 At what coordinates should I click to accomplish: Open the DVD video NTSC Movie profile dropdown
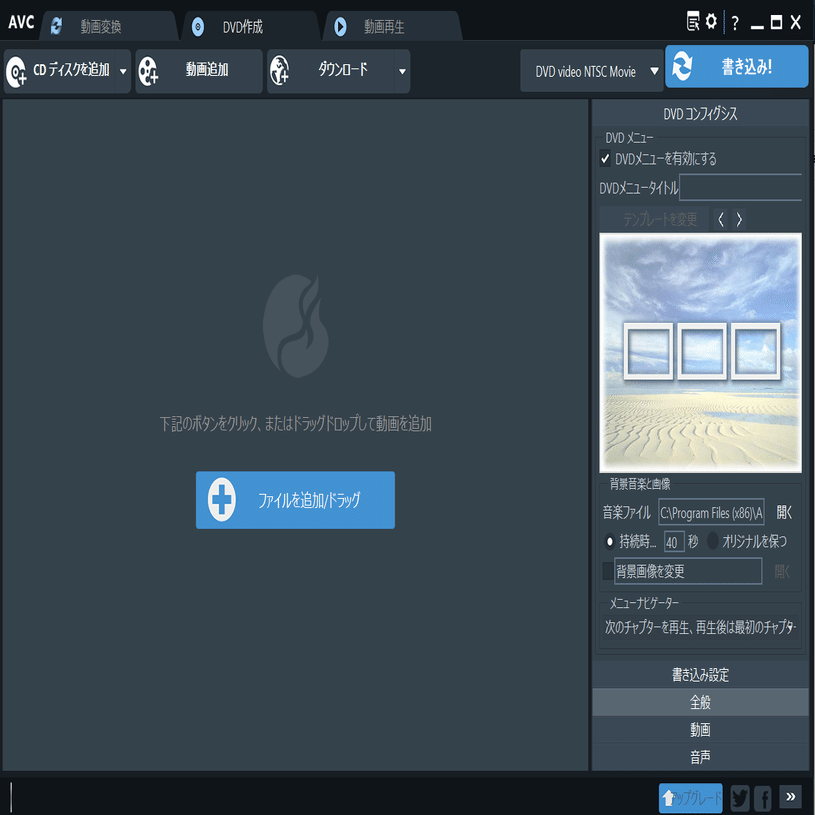[x=591, y=71]
